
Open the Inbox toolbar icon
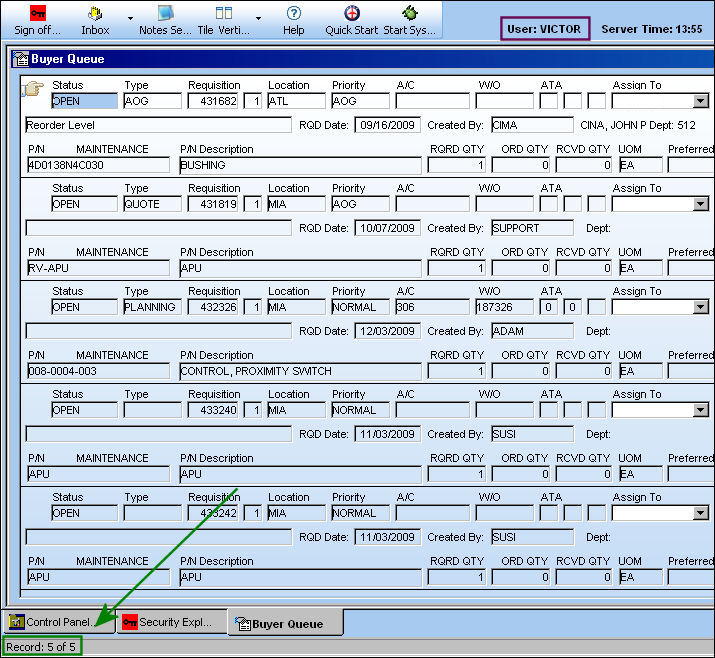pos(95,14)
